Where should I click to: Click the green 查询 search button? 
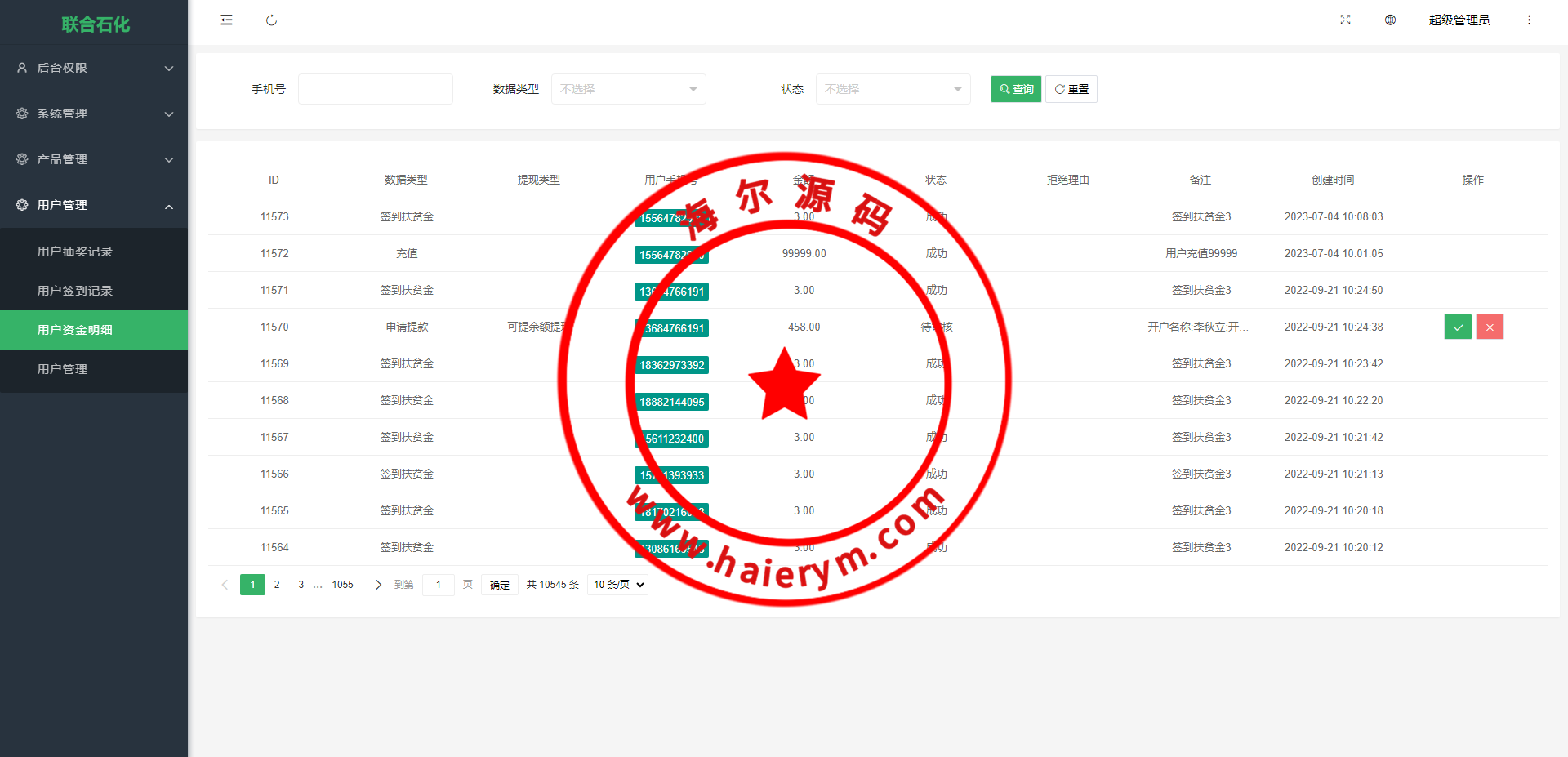tap(1016, 89)
